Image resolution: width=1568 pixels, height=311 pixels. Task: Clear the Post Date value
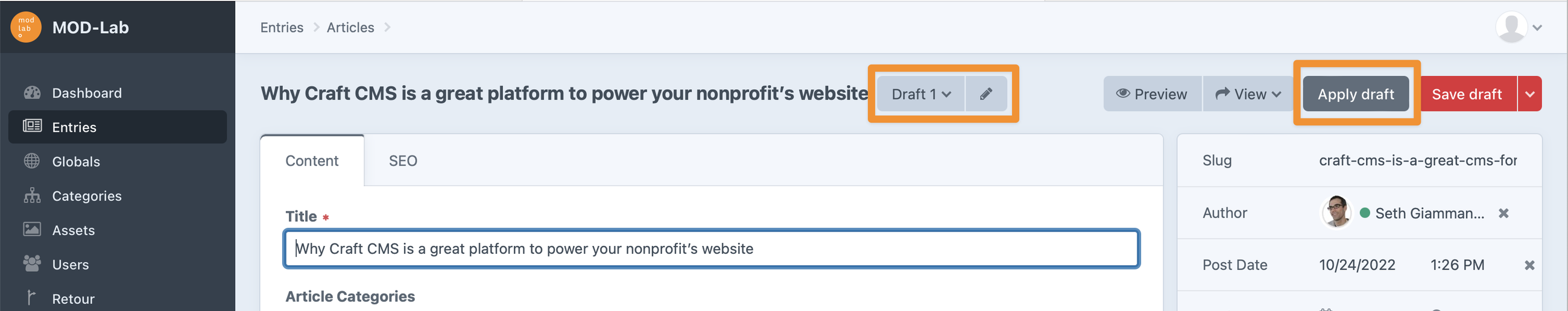click(1529, 265)
